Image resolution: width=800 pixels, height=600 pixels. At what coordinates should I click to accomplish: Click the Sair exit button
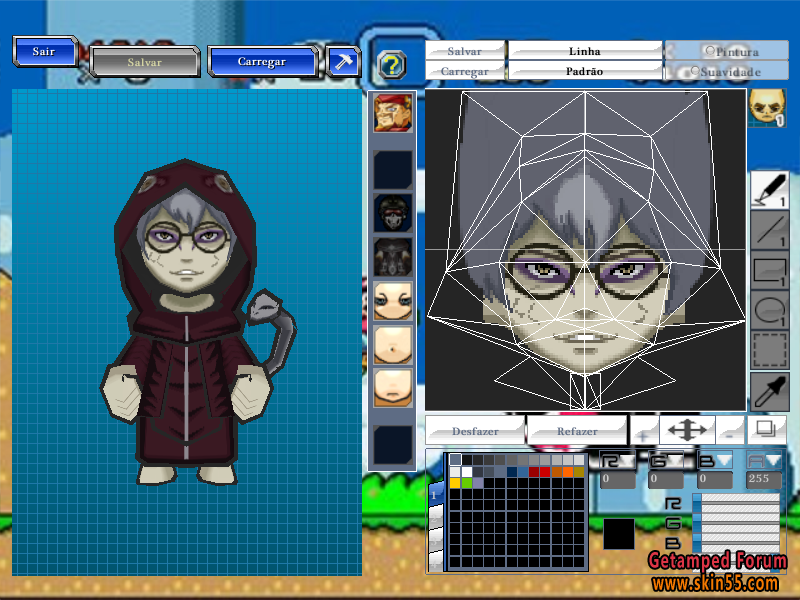point(44,51)
